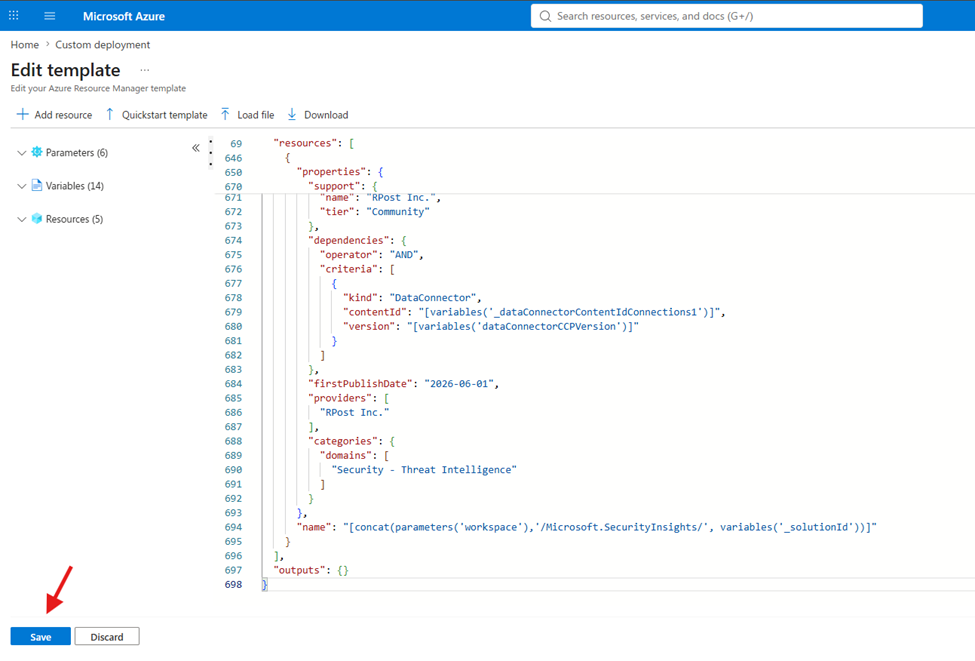Click the "outputs" key on line 697

[x=299, y=570]
